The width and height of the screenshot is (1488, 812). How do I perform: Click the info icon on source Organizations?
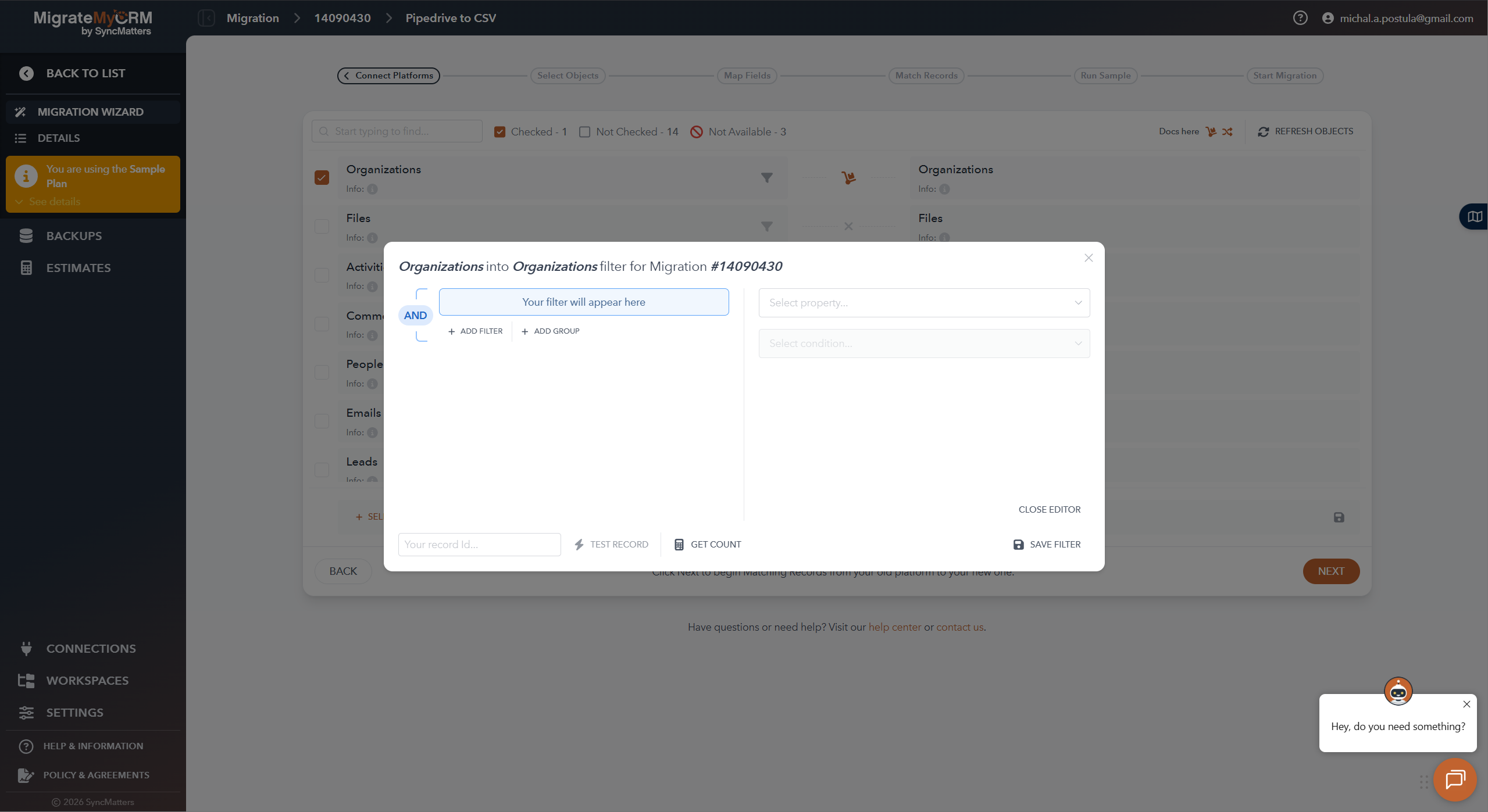(372, 189)
